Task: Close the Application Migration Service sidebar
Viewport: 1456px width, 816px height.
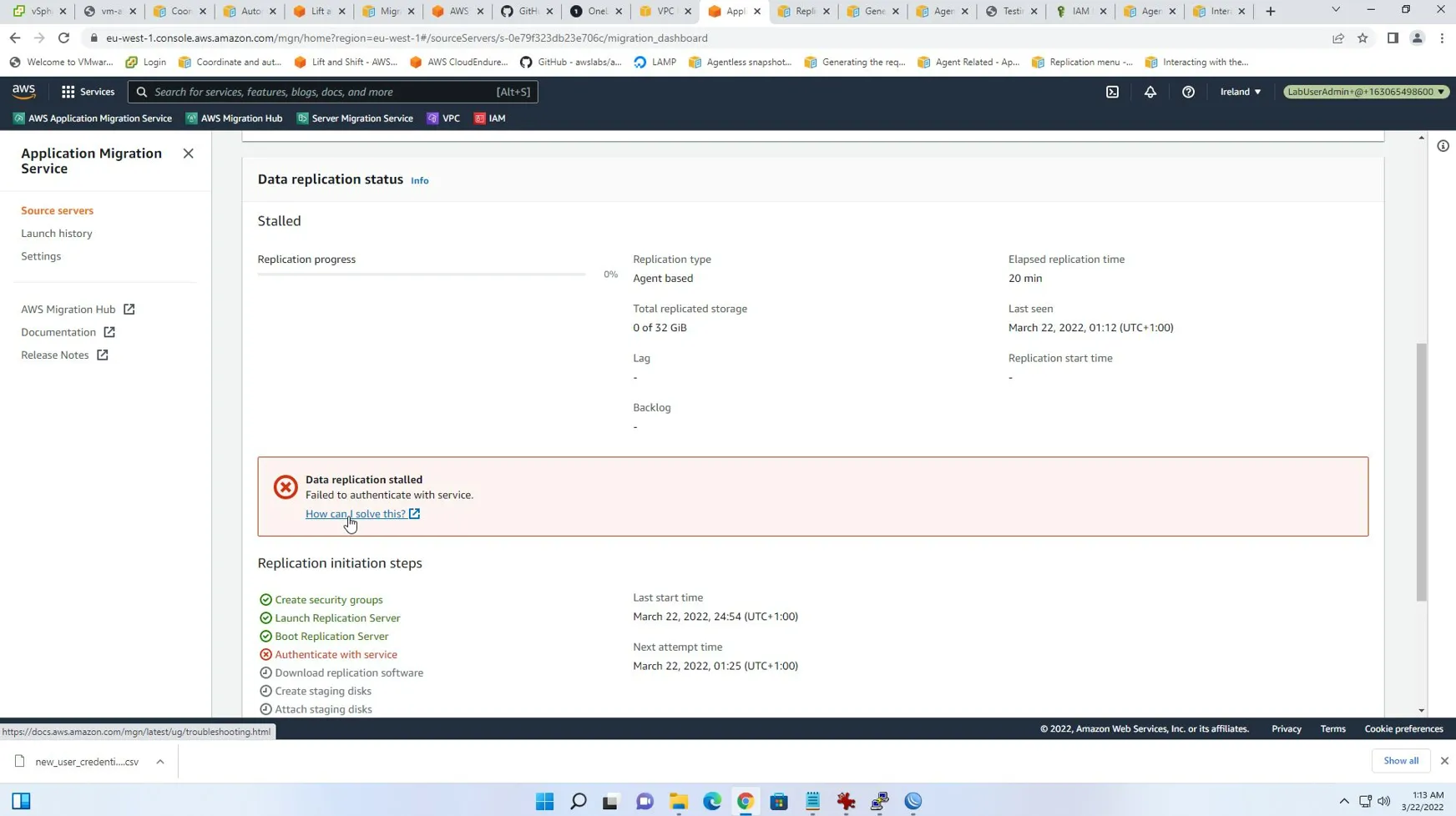Action: (x=188, y=154)
